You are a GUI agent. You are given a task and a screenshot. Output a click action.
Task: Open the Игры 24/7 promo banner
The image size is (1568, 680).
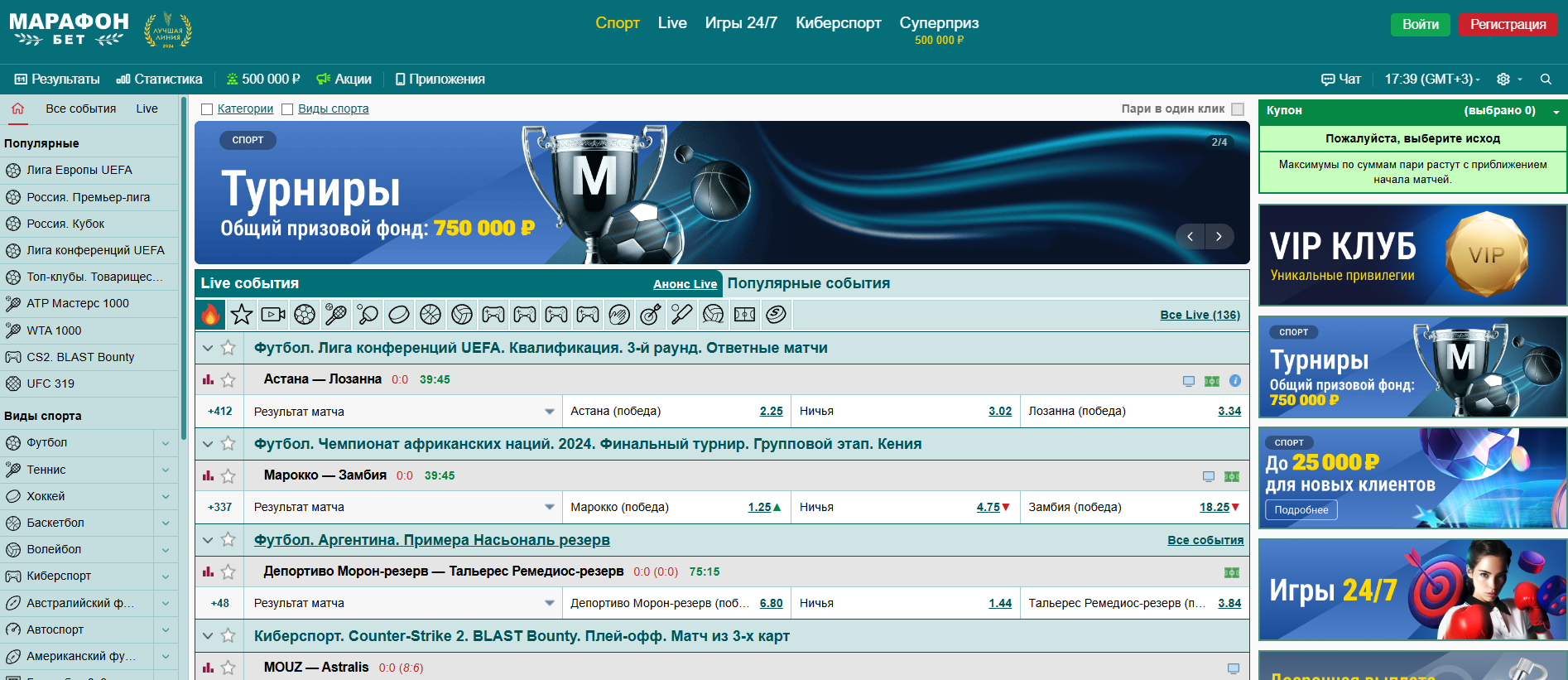click(1412, 589)
